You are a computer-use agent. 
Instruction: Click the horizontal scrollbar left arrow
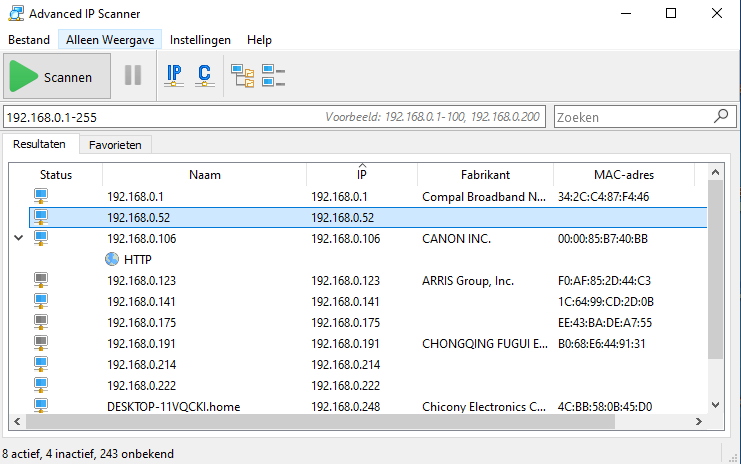pyautogui.click(x=17, y=421)
